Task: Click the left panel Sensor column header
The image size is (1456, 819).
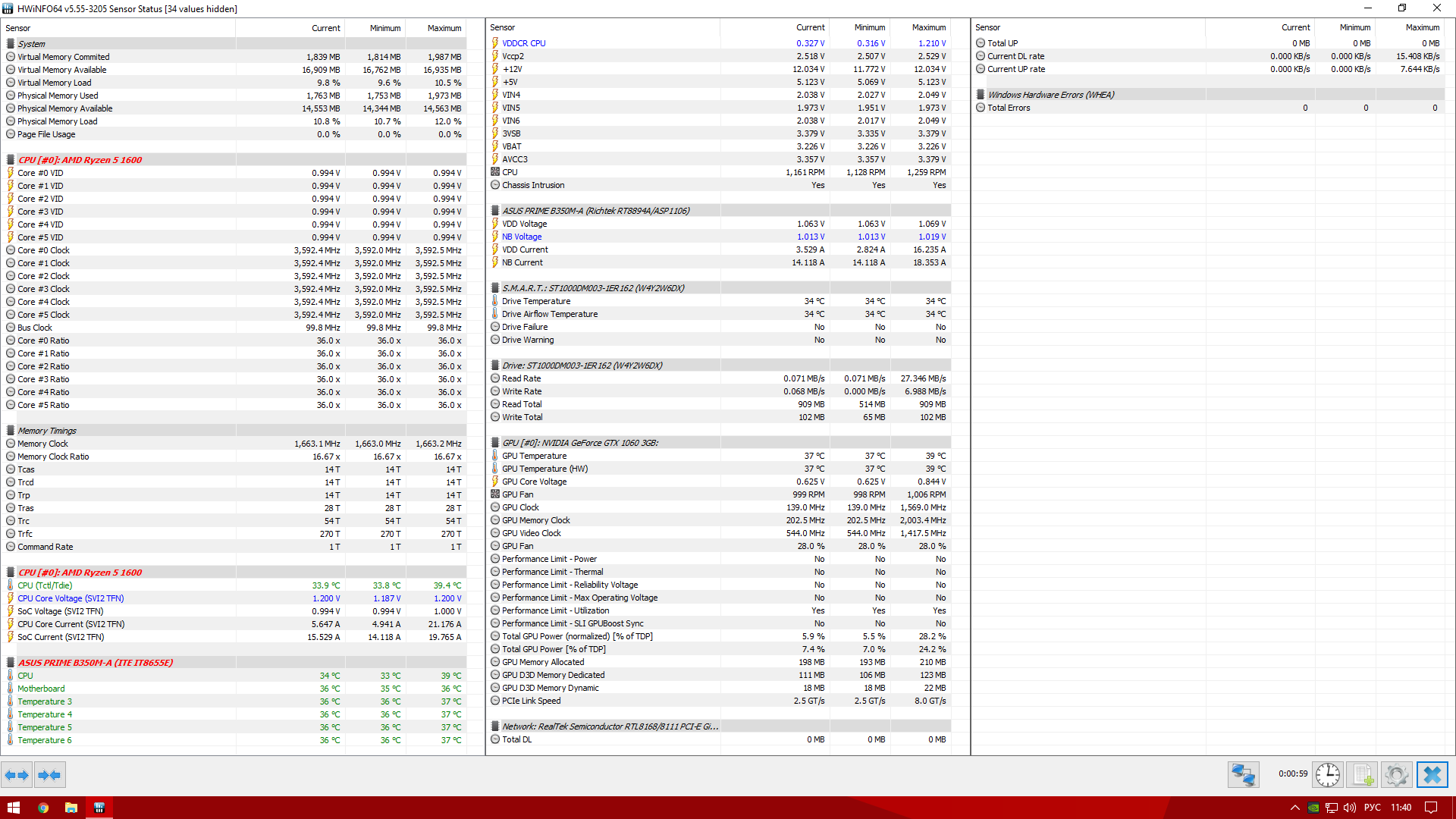Action: point(18,28)
